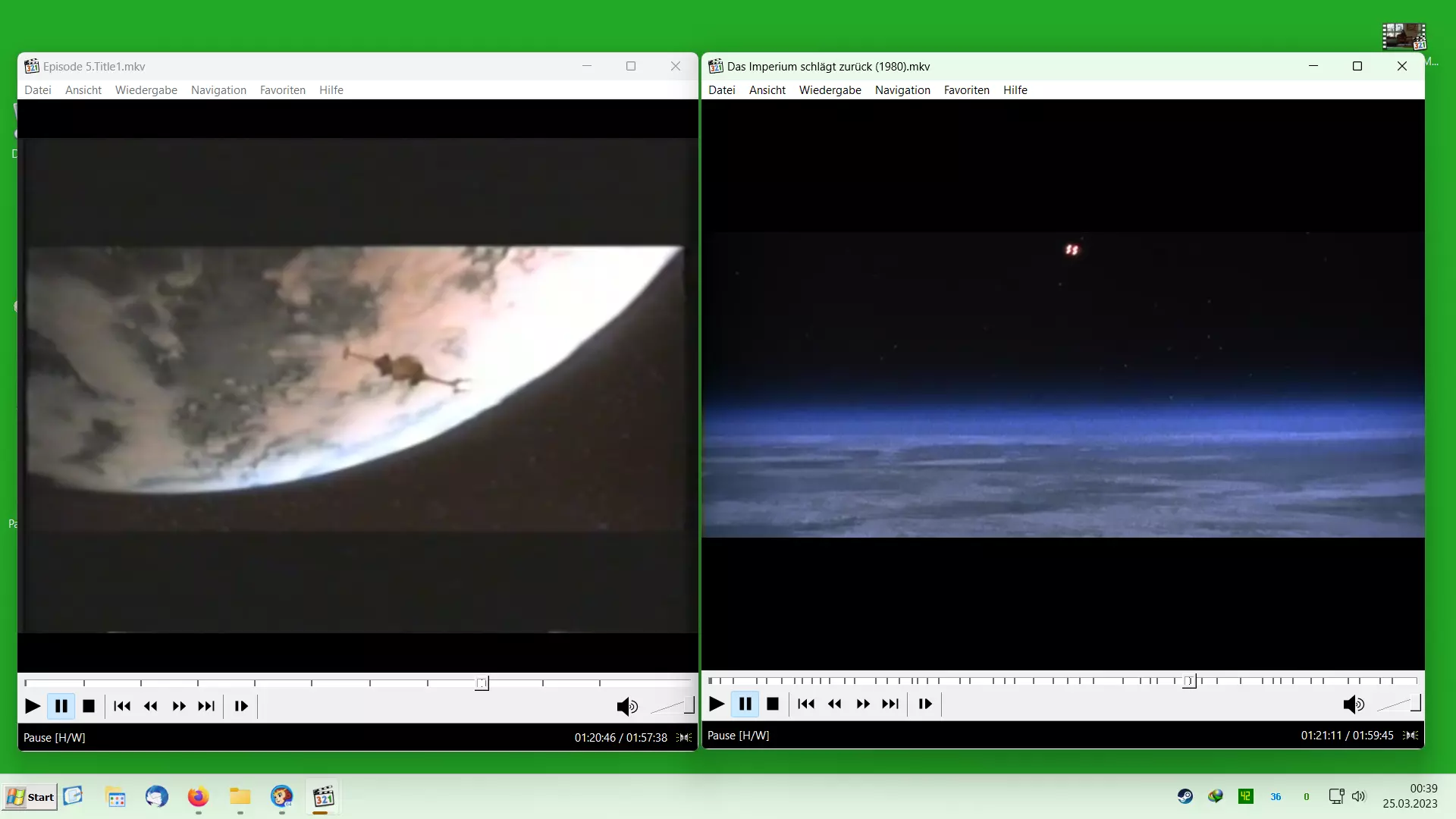Skip to next chapter in Episode 5 window

point(206,706)
